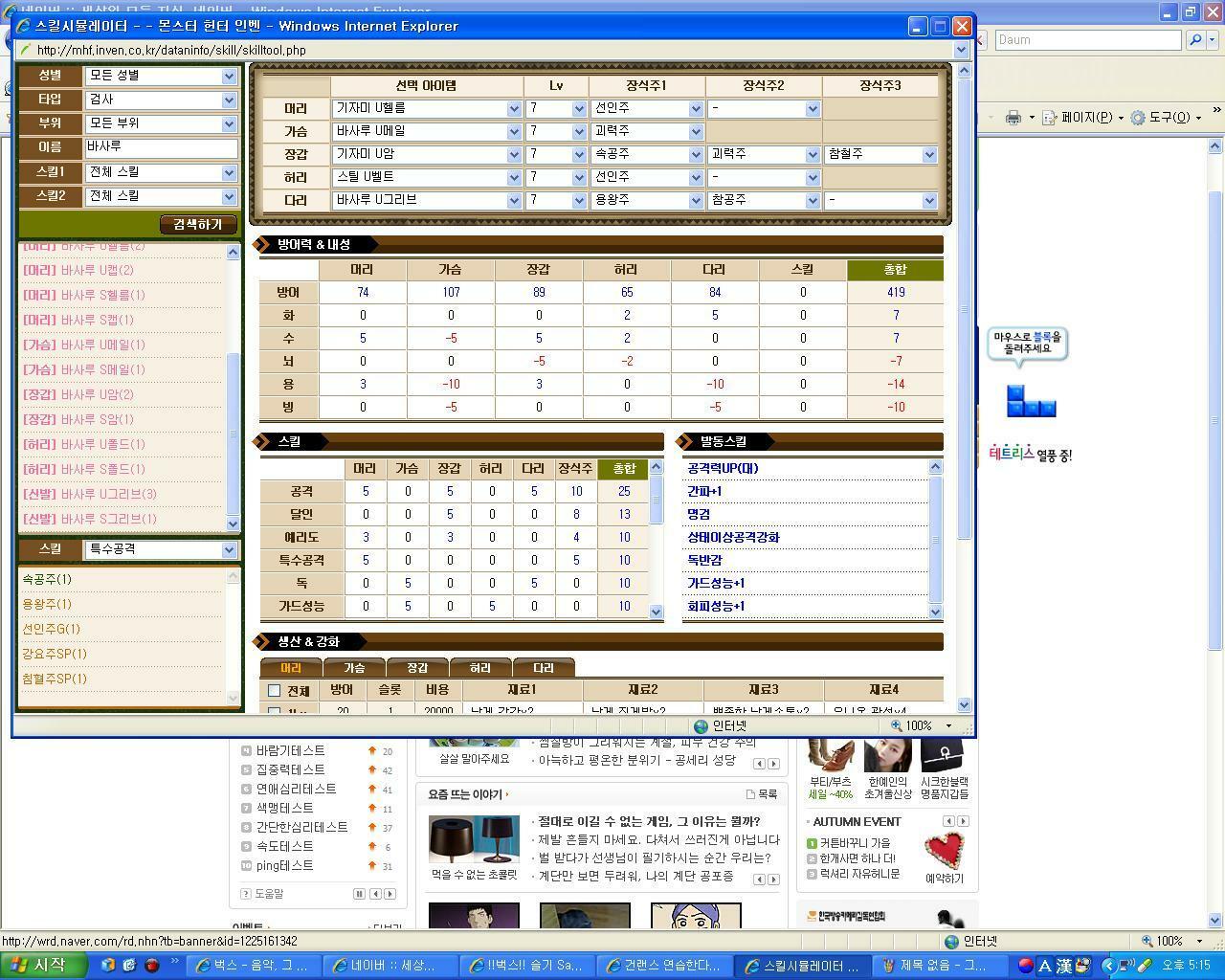Click the printer icon on the browser toolbar
Image resolution: width=1225 pixels, height=980 pixels.
click(x=1012, y=117)
